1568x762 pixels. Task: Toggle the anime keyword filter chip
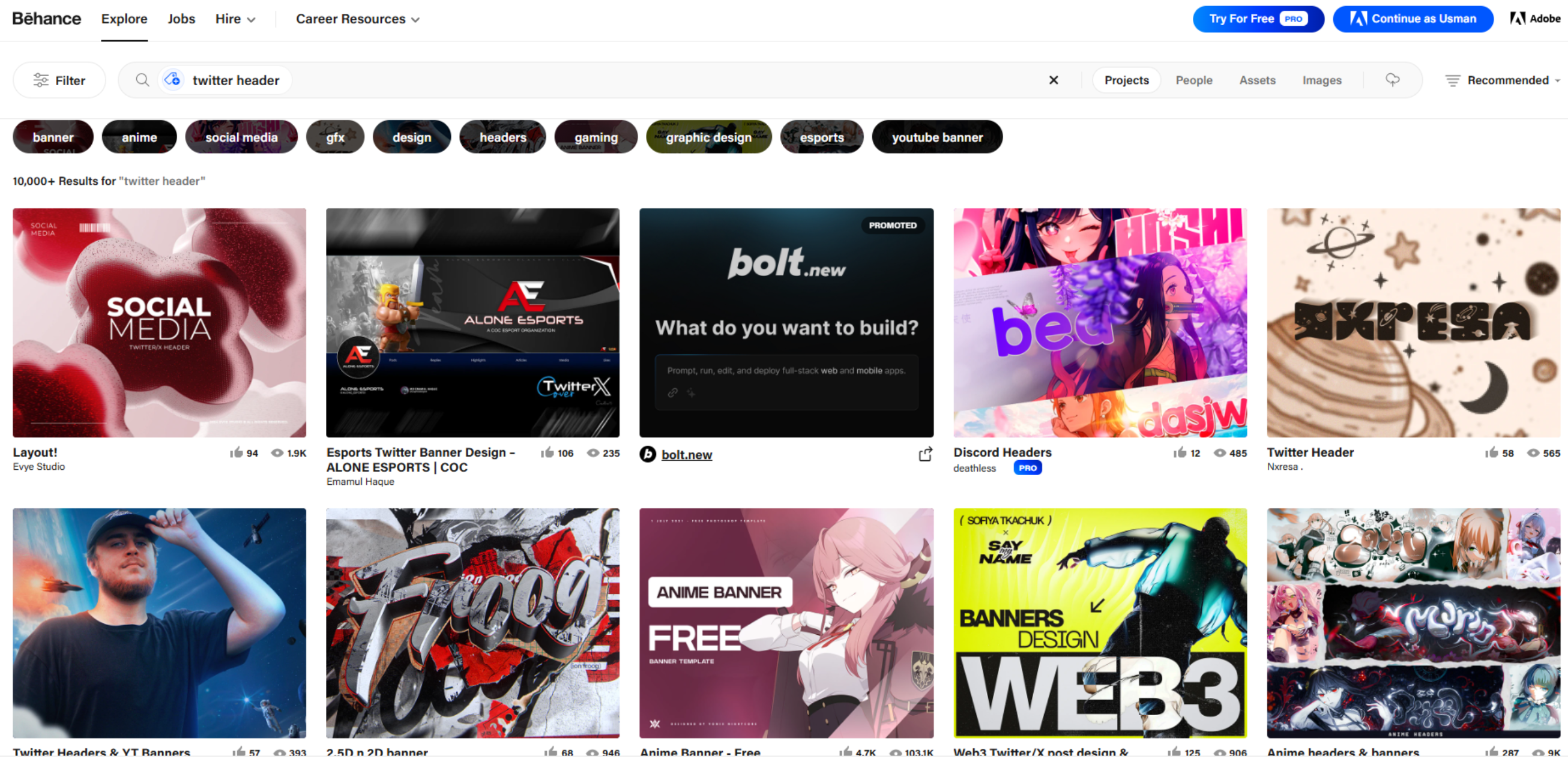[139, 137]
